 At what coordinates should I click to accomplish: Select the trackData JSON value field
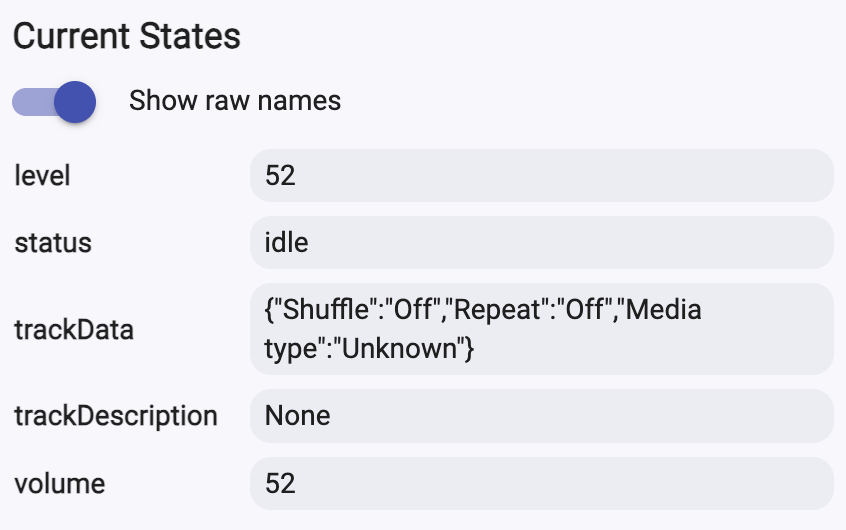[x=541, y=329]
